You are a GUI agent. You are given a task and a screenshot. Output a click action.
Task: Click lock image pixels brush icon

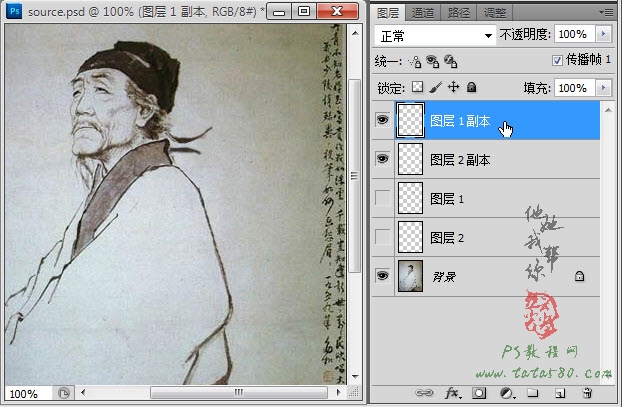tap(436, 87)
